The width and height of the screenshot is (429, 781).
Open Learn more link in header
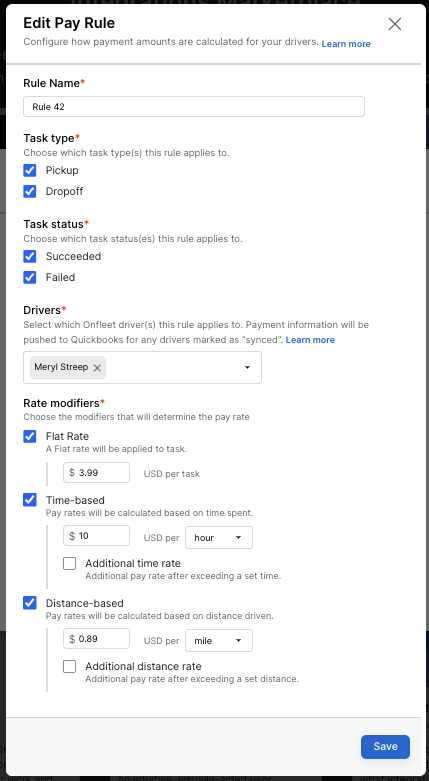tap(346, 44)
